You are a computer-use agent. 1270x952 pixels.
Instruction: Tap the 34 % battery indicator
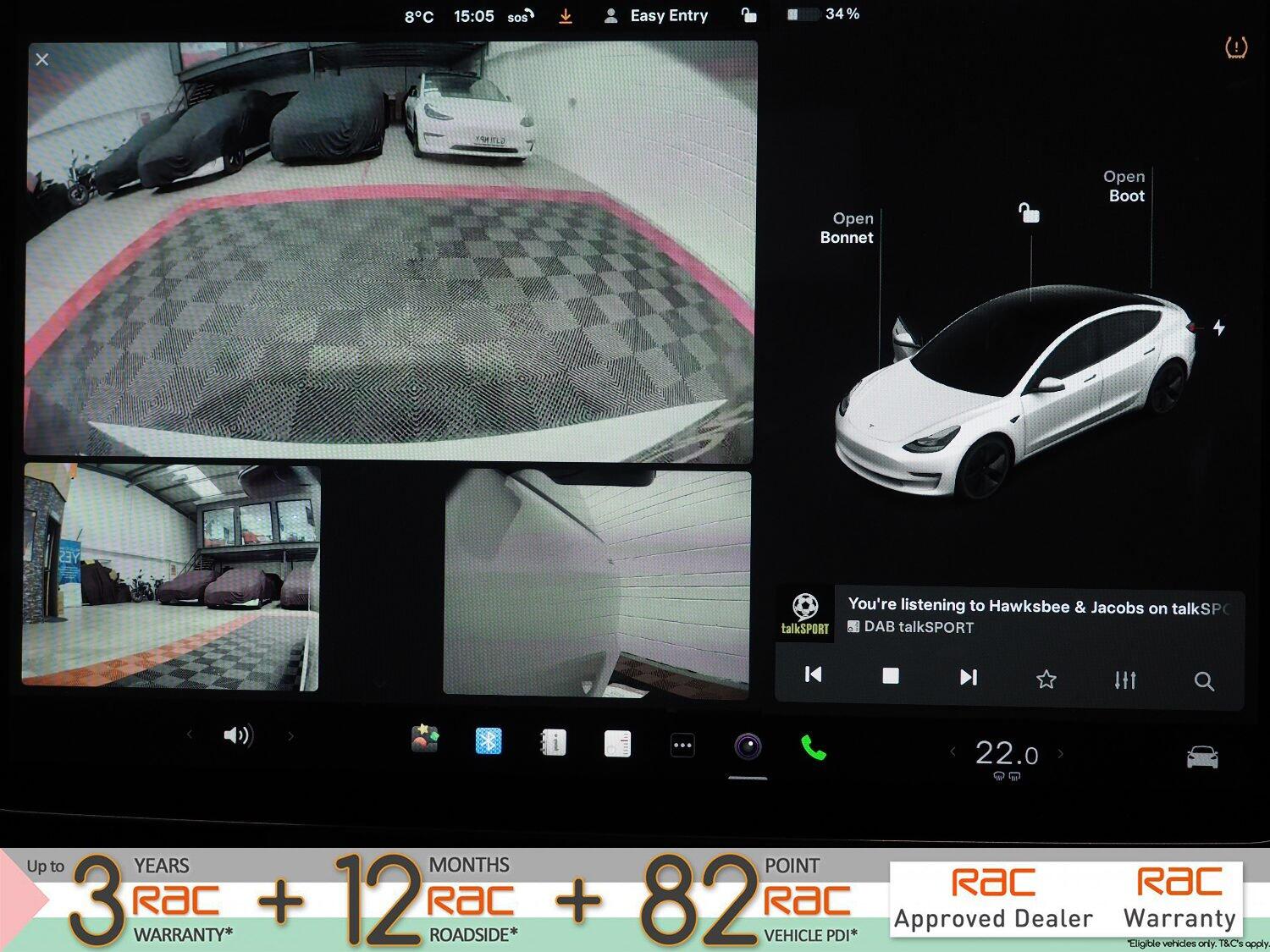(824, 14)
